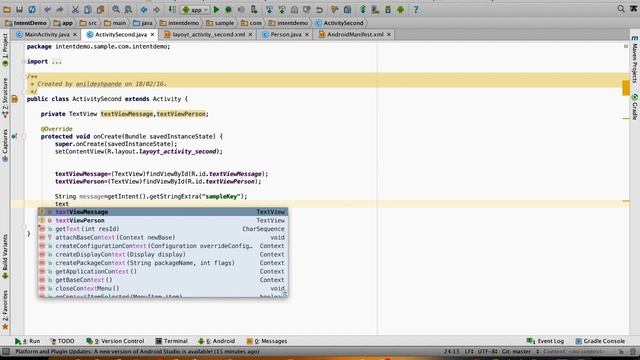Open the Event Log panel
Image resolution: width=640 pixels, height=360 pixels.
point(545,341)
